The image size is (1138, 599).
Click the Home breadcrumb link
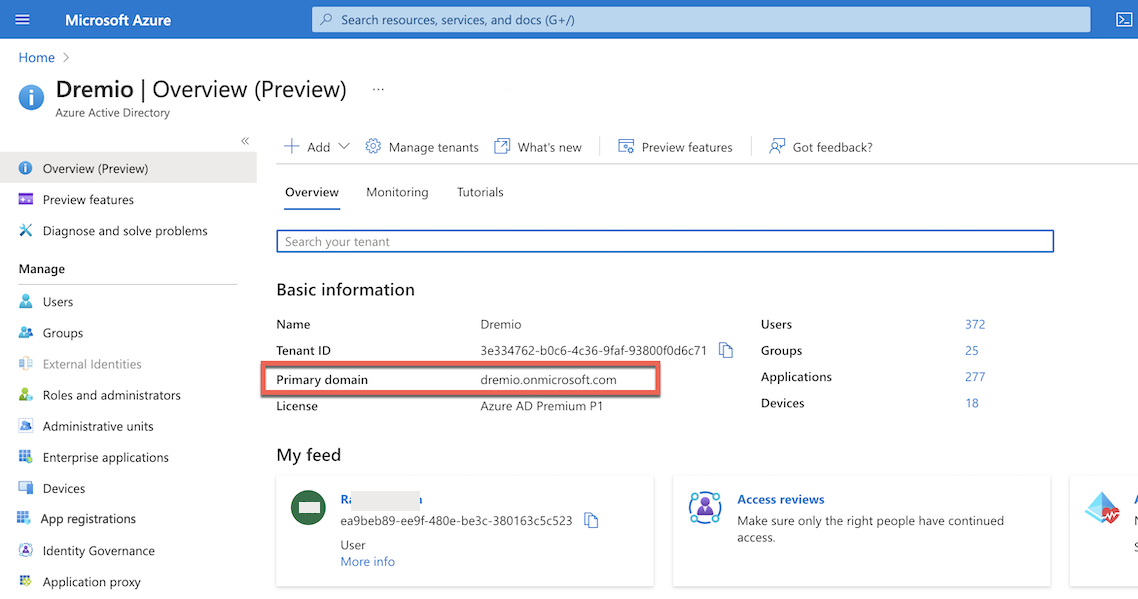tap(36, 58)
